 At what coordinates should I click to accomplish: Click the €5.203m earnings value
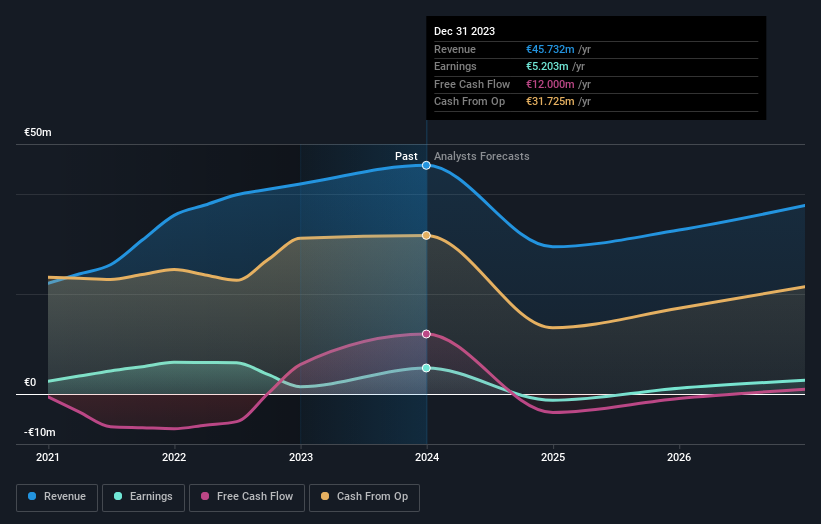tap(547, 66)
